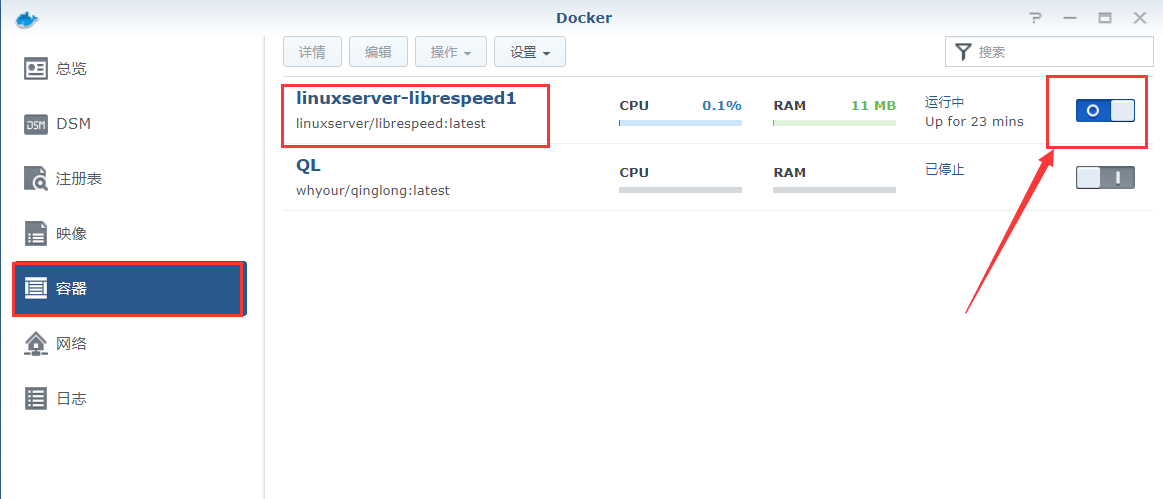This screenshot has width=1163, height=499.
Task: Turn off the linuxserver-librespeed1 container switch
Action: (1105, 111)
